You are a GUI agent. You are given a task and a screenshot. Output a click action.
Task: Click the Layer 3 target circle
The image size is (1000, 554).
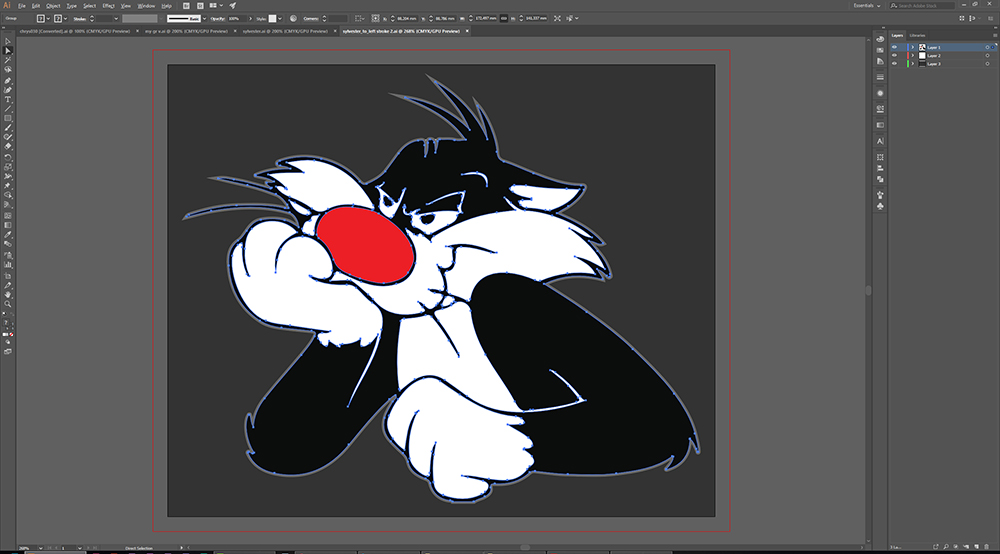(987, 64)
